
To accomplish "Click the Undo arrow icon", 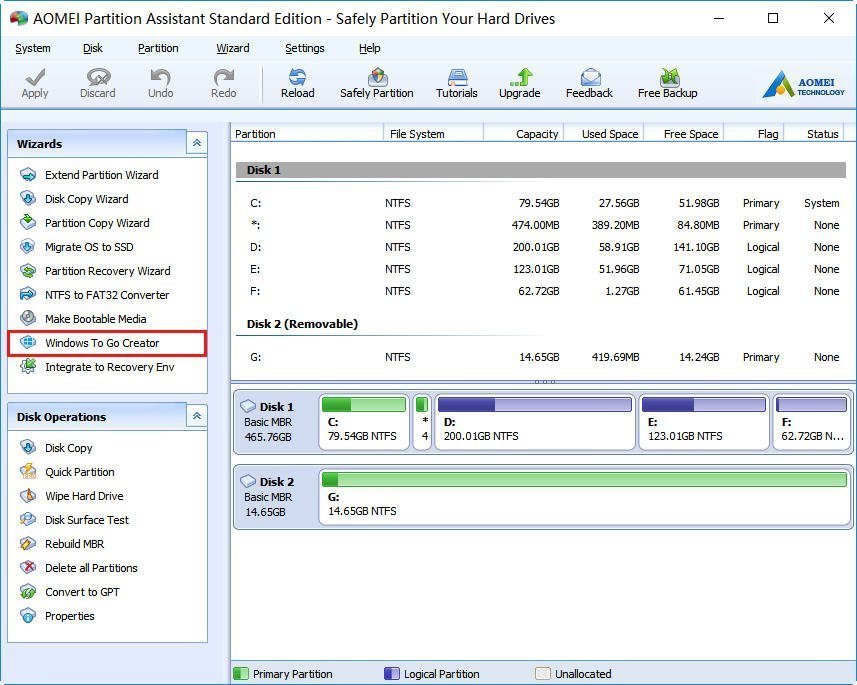I will [160, 77].
